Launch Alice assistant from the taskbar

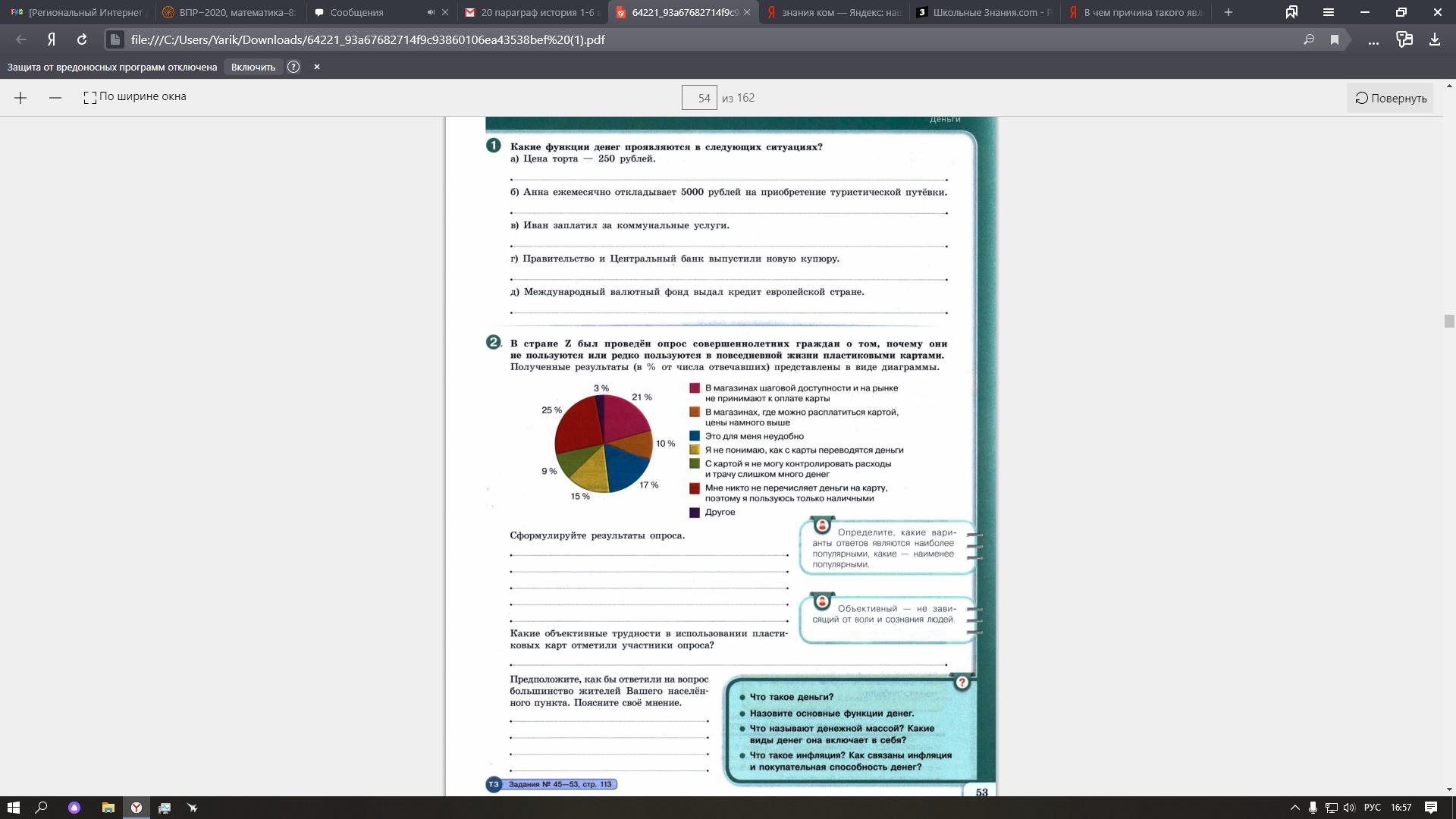74,808
